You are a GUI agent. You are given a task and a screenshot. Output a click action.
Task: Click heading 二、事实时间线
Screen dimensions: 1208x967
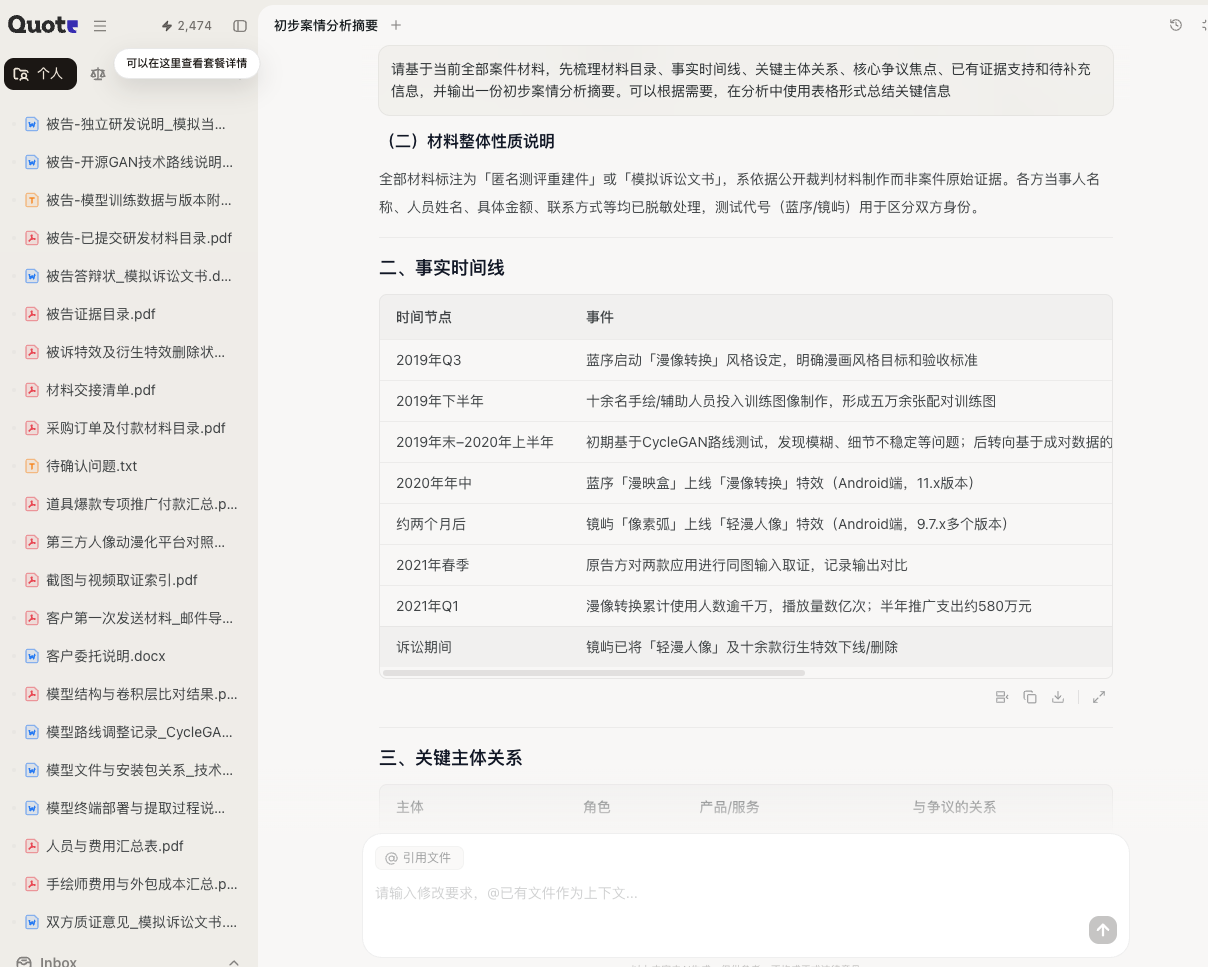pos(441,268)
